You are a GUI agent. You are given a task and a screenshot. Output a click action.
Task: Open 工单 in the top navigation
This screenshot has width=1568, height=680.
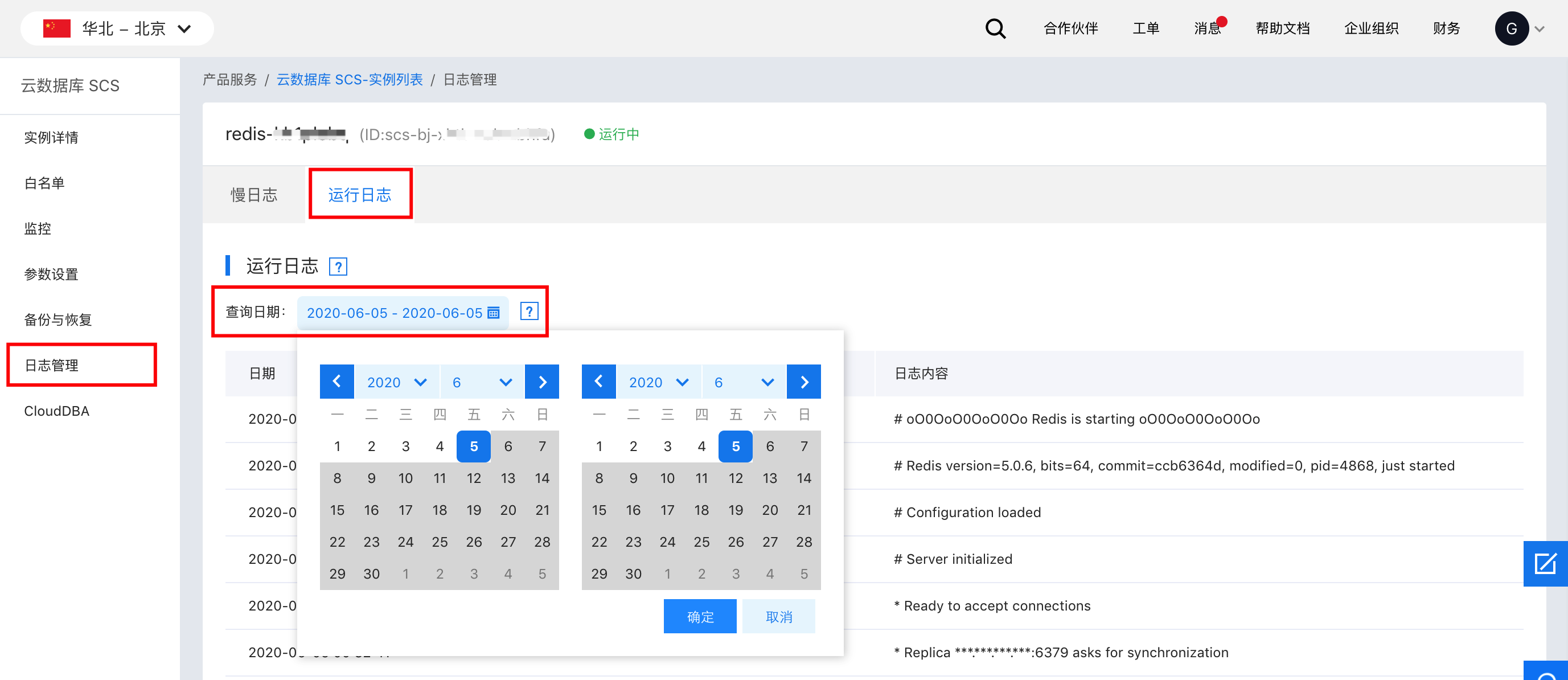click(x=1146, y=28)
